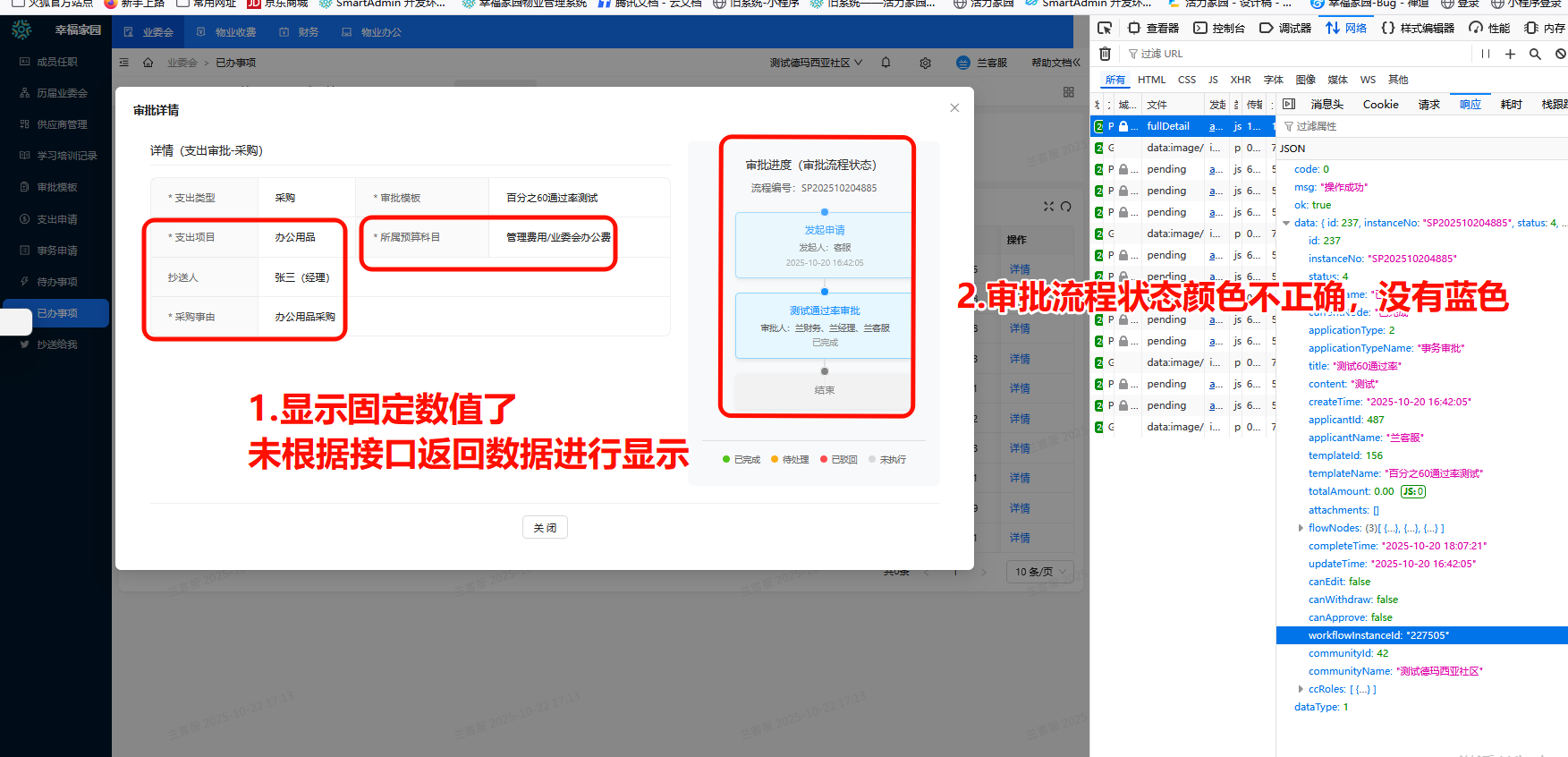The width and height of the screenshot is (1568, 757).
Task: Open network search magnifier icon
Action: click(x=1535, y=54)
